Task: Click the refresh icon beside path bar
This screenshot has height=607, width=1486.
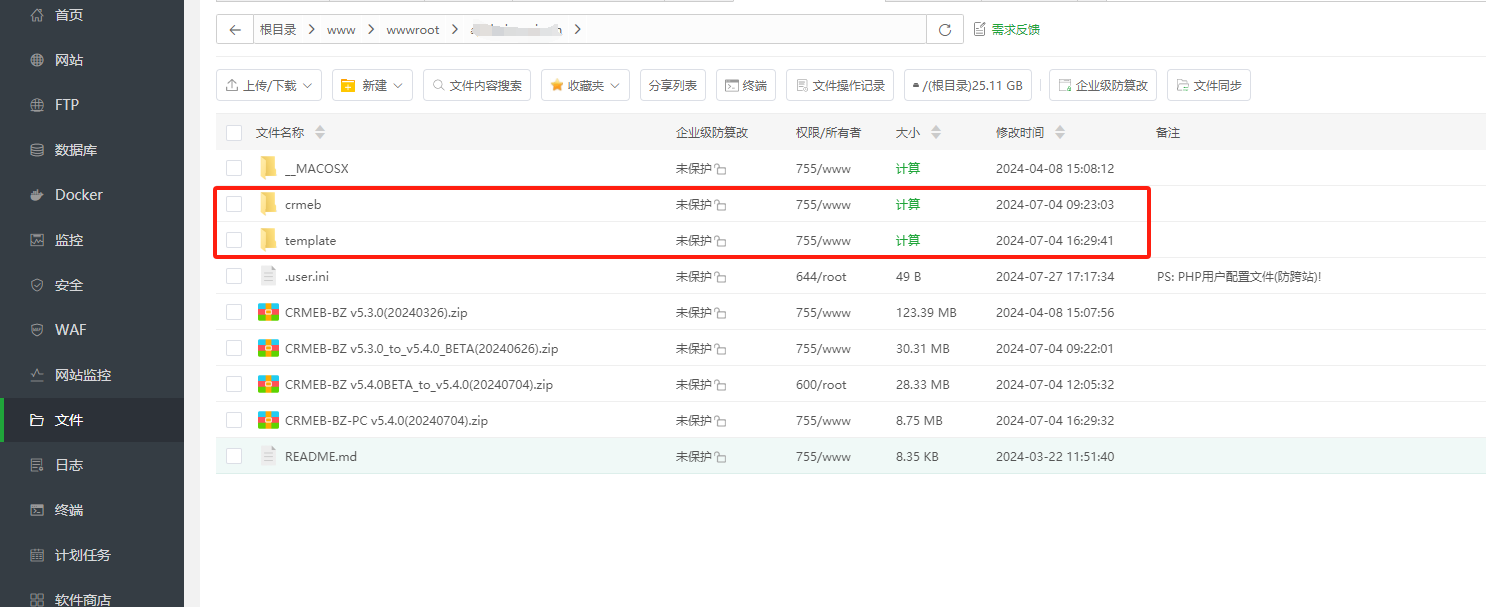Action: tap(945, 30)
